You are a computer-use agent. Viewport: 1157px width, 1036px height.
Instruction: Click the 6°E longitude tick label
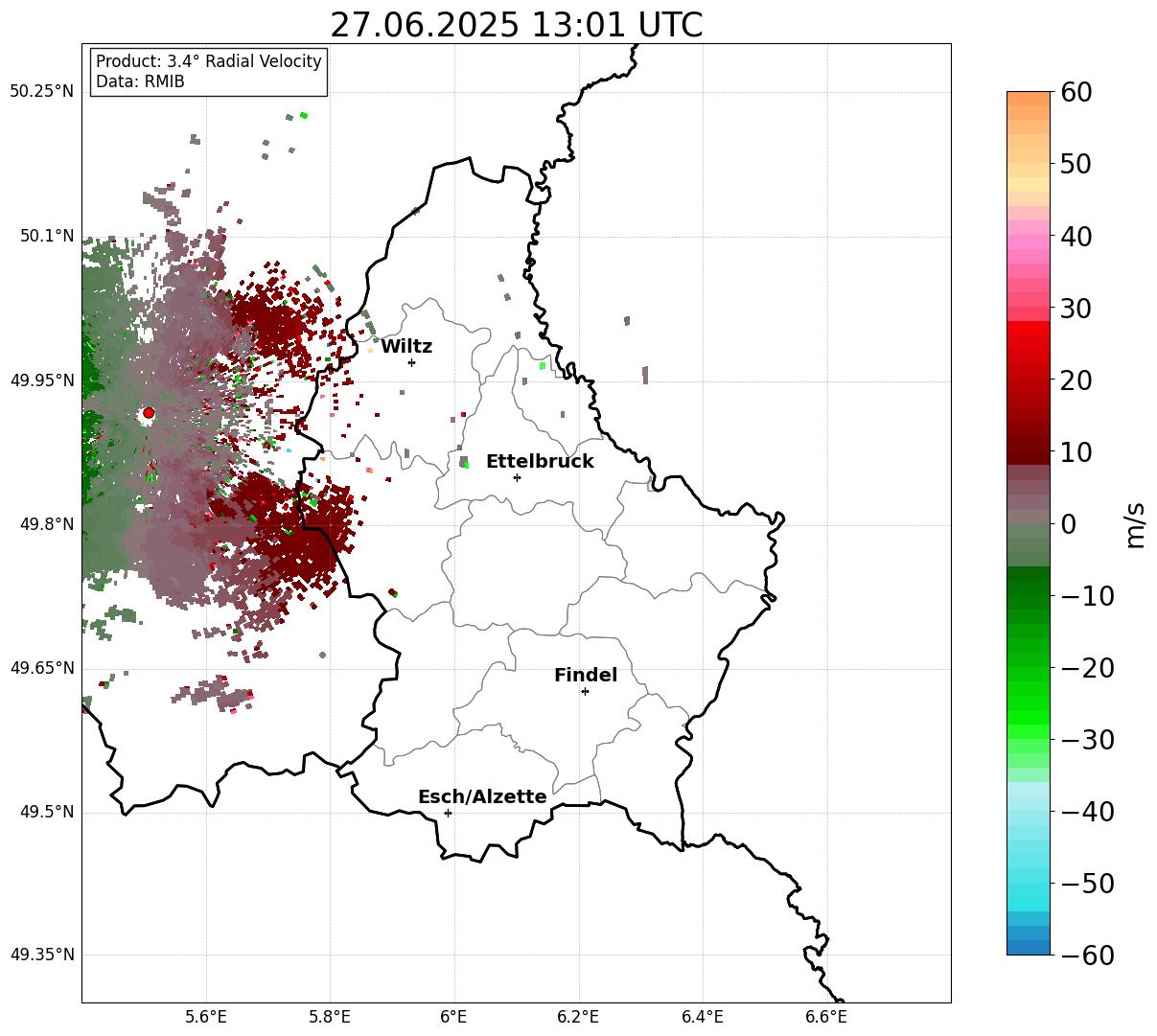(x=454, y=1017)
